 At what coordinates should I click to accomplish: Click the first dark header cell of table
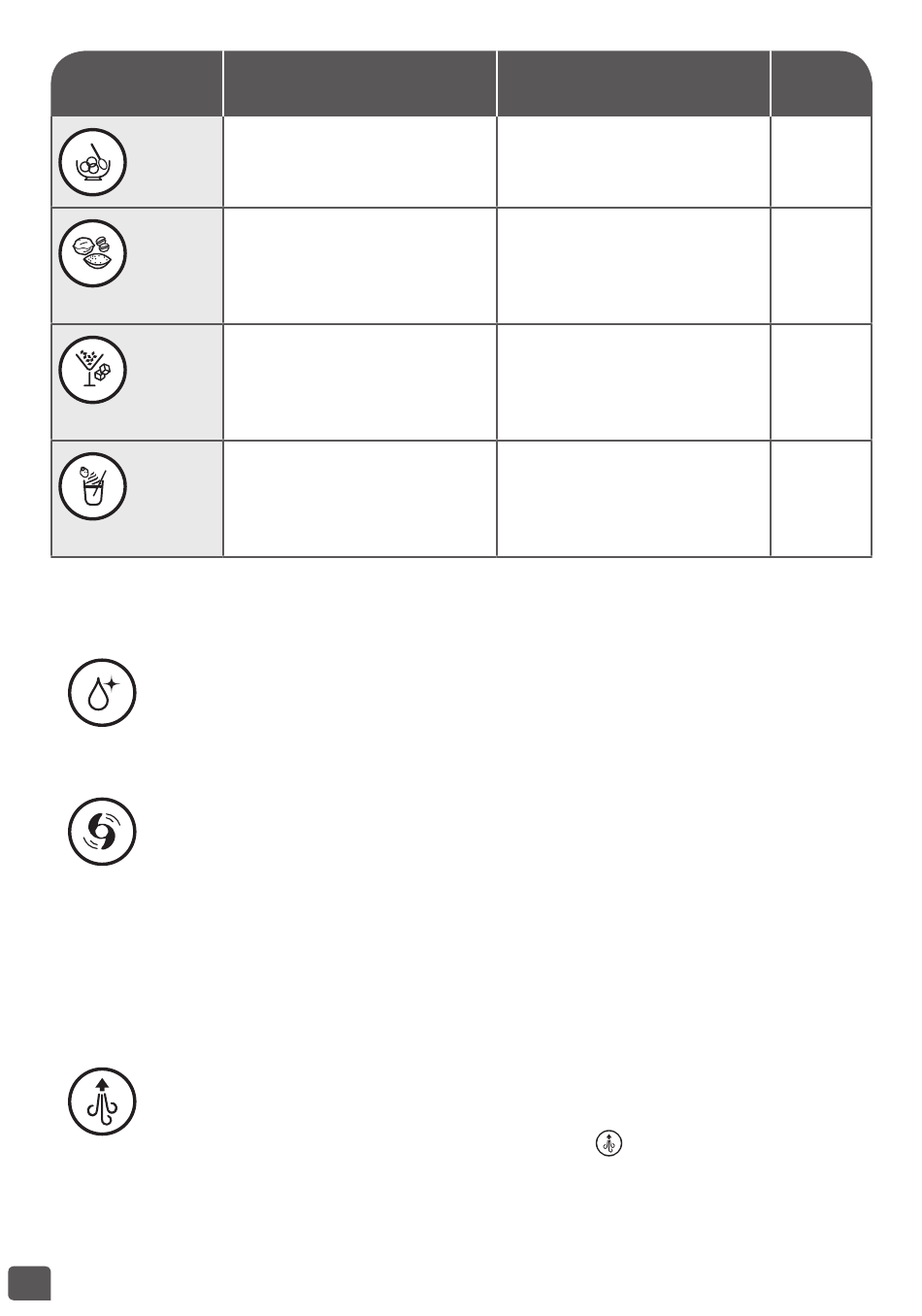coord(137,83)
